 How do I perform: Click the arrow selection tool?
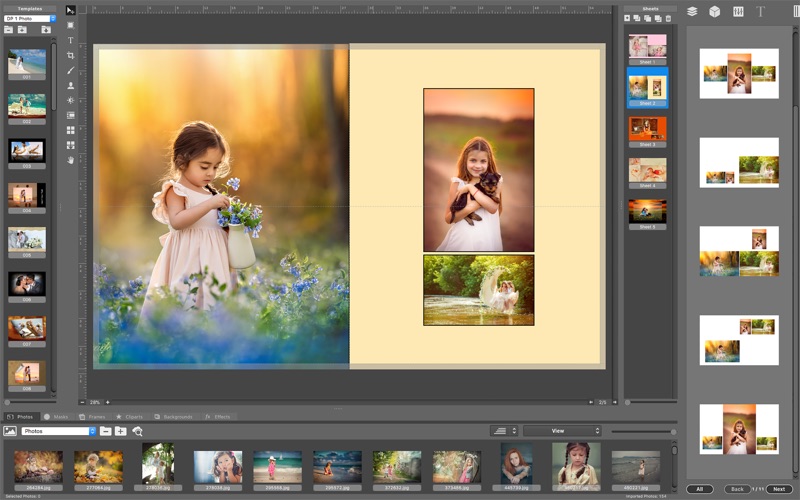click(70, 11)
